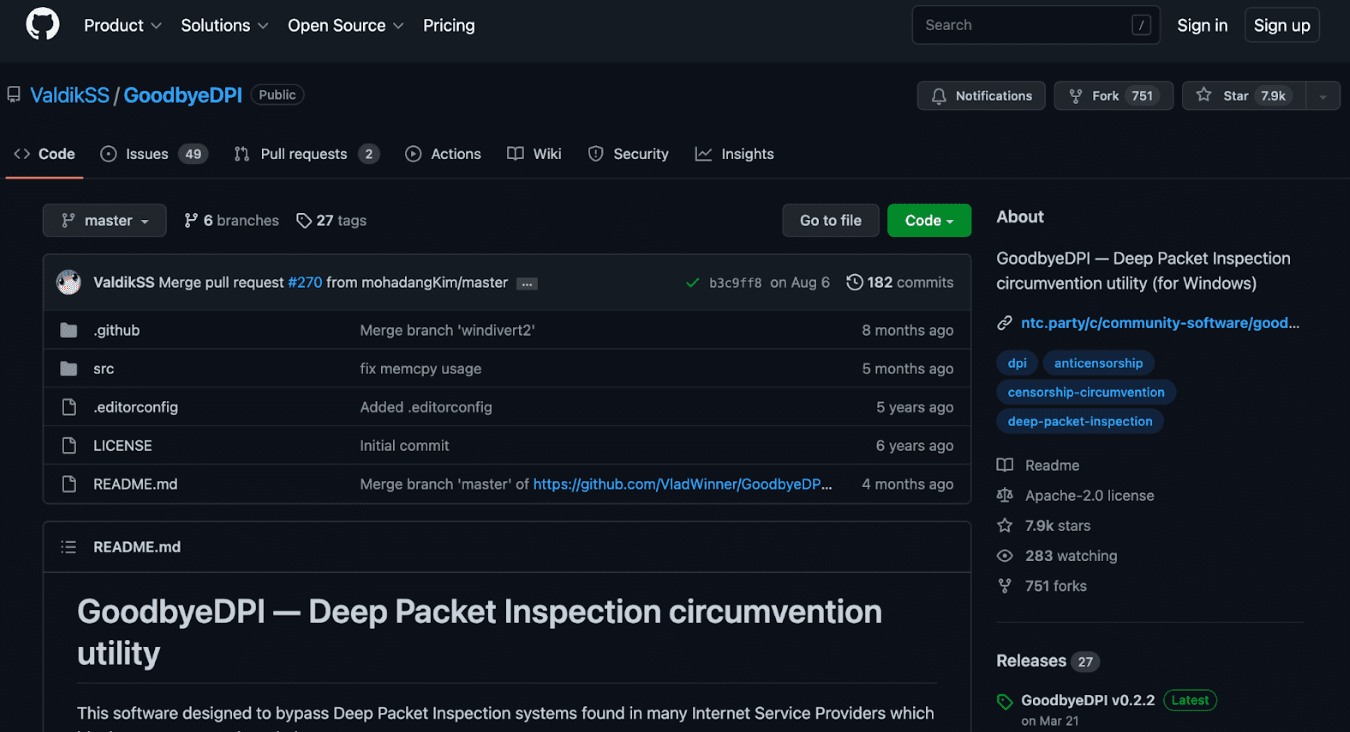Viewport: 1350px width, 732px height.
Task: Open the 6 branches link
Action: [x=231, y=220]
